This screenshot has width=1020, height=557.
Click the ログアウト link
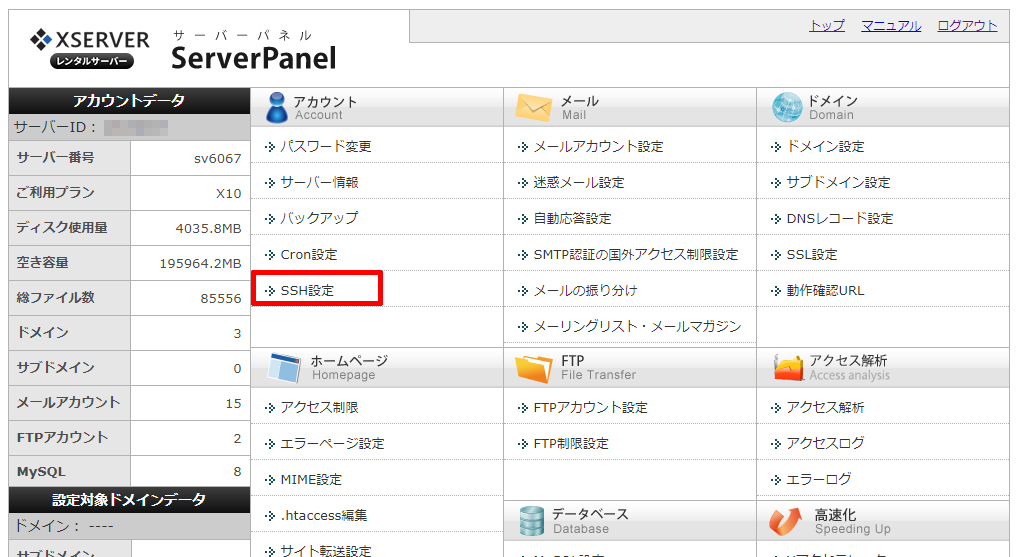(x=967, y=26)
